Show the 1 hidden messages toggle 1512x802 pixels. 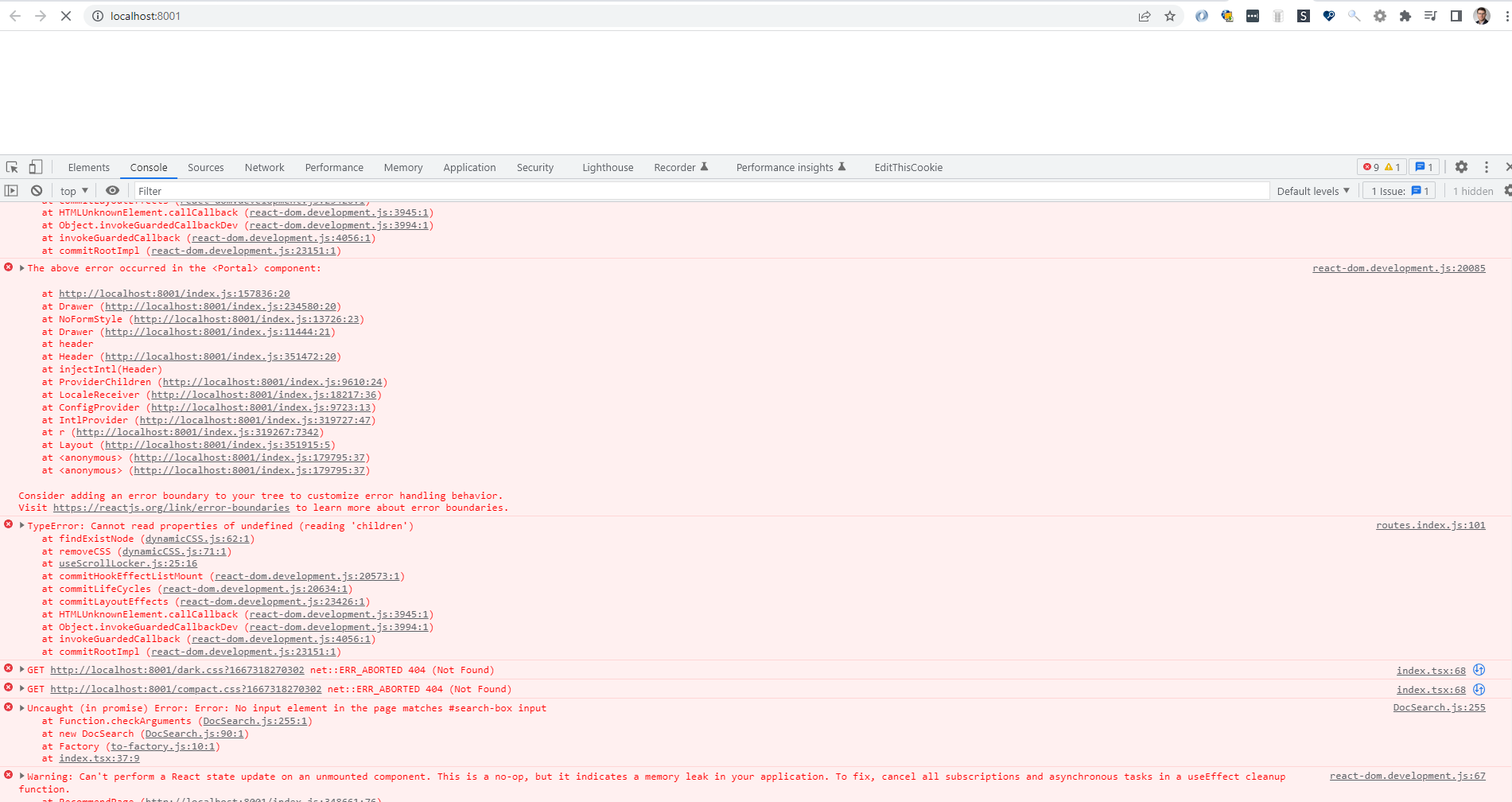pyautogui.click(x=1473, y=190)
